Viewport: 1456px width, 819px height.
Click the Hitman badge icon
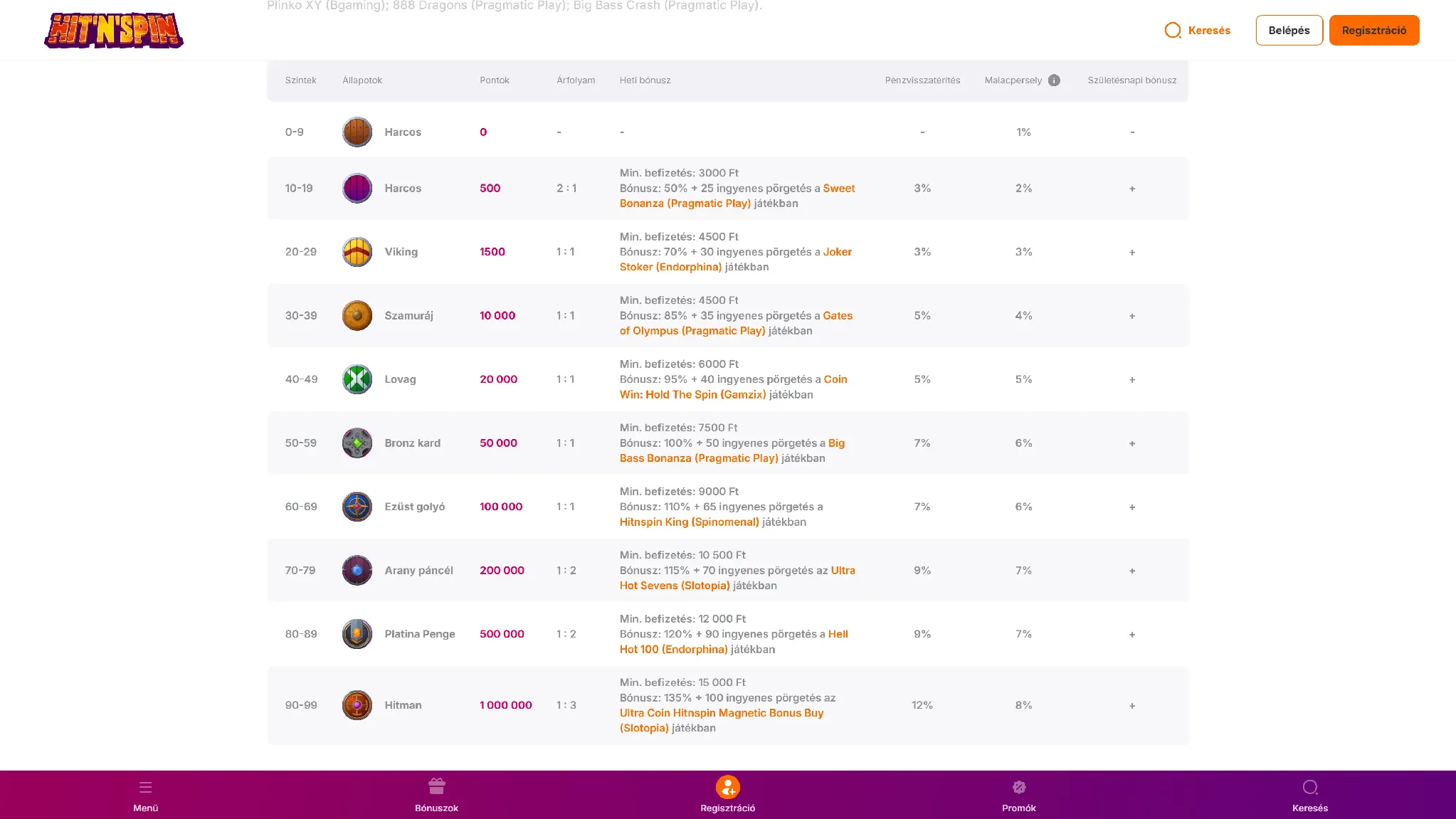[357, 705]
